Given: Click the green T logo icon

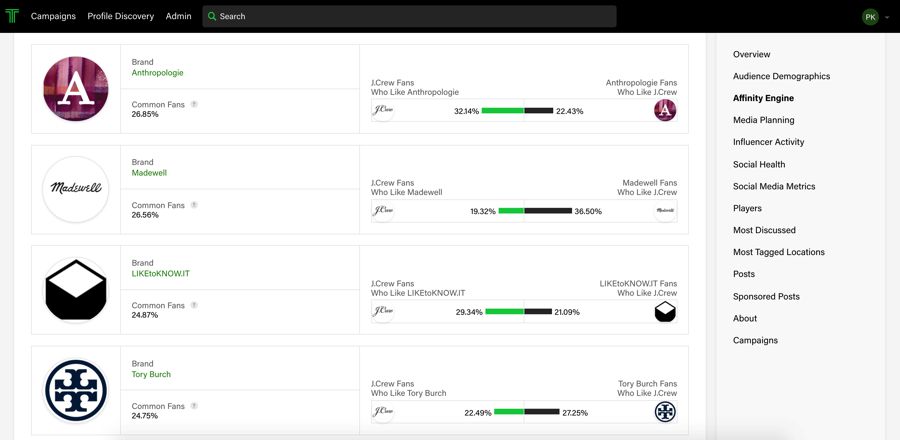Looking at the screenshot, I should point(11,16).
